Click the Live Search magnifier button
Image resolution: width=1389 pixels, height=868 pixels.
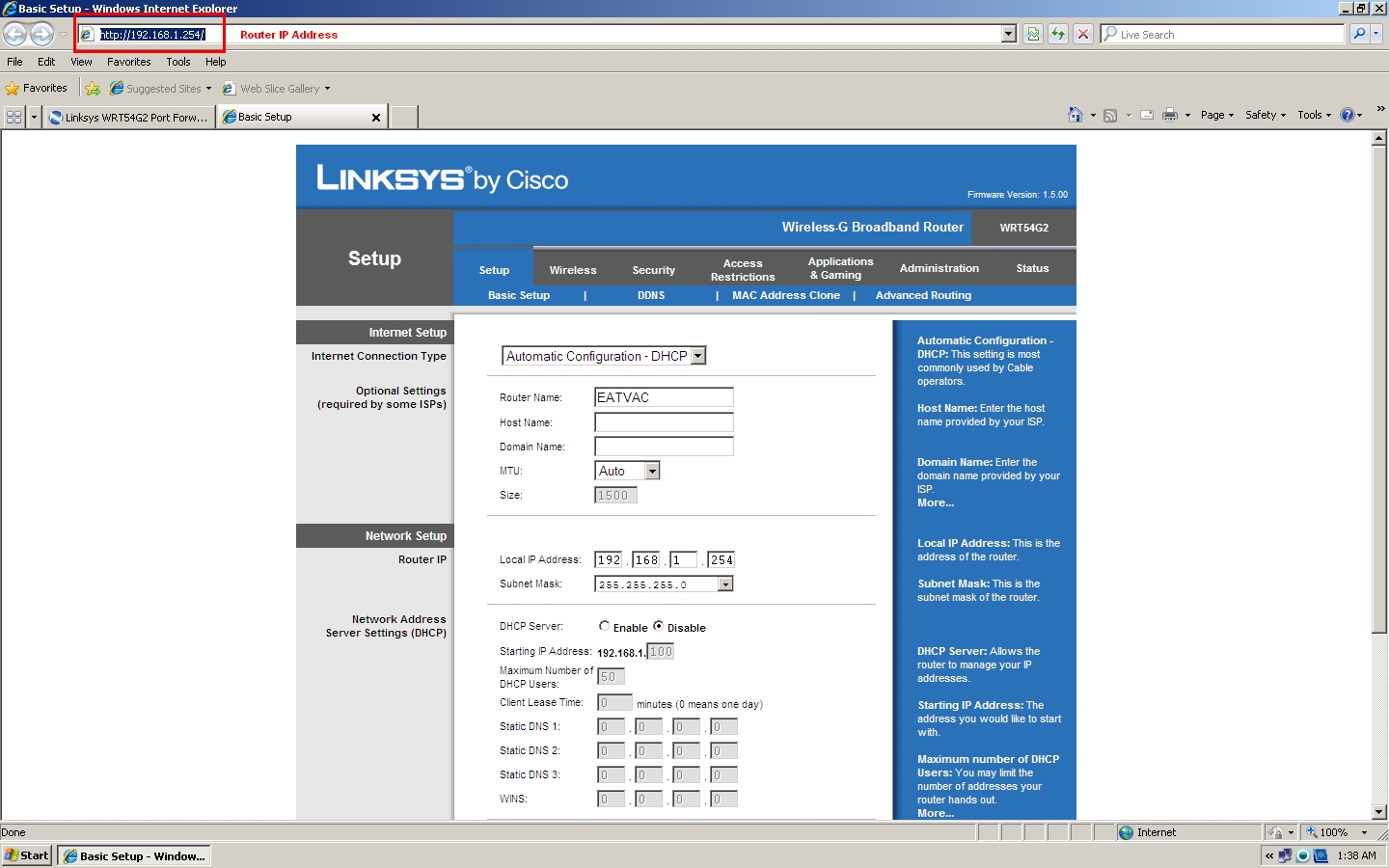click(x=1359, y=34)
